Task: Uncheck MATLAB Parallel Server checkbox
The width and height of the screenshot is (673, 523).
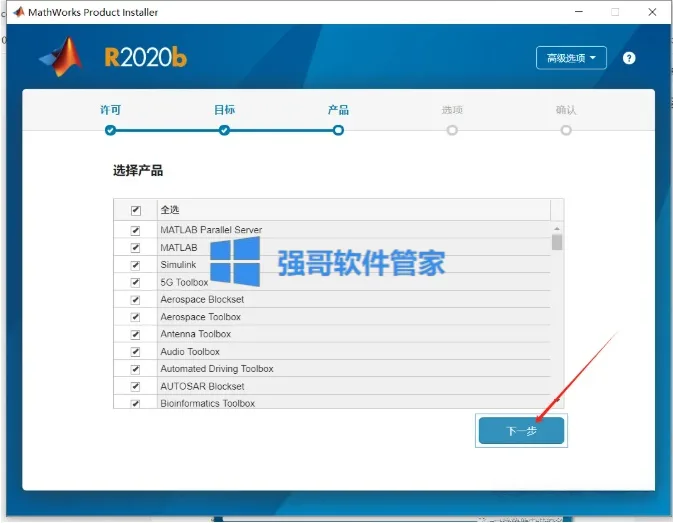Action: 135,230
